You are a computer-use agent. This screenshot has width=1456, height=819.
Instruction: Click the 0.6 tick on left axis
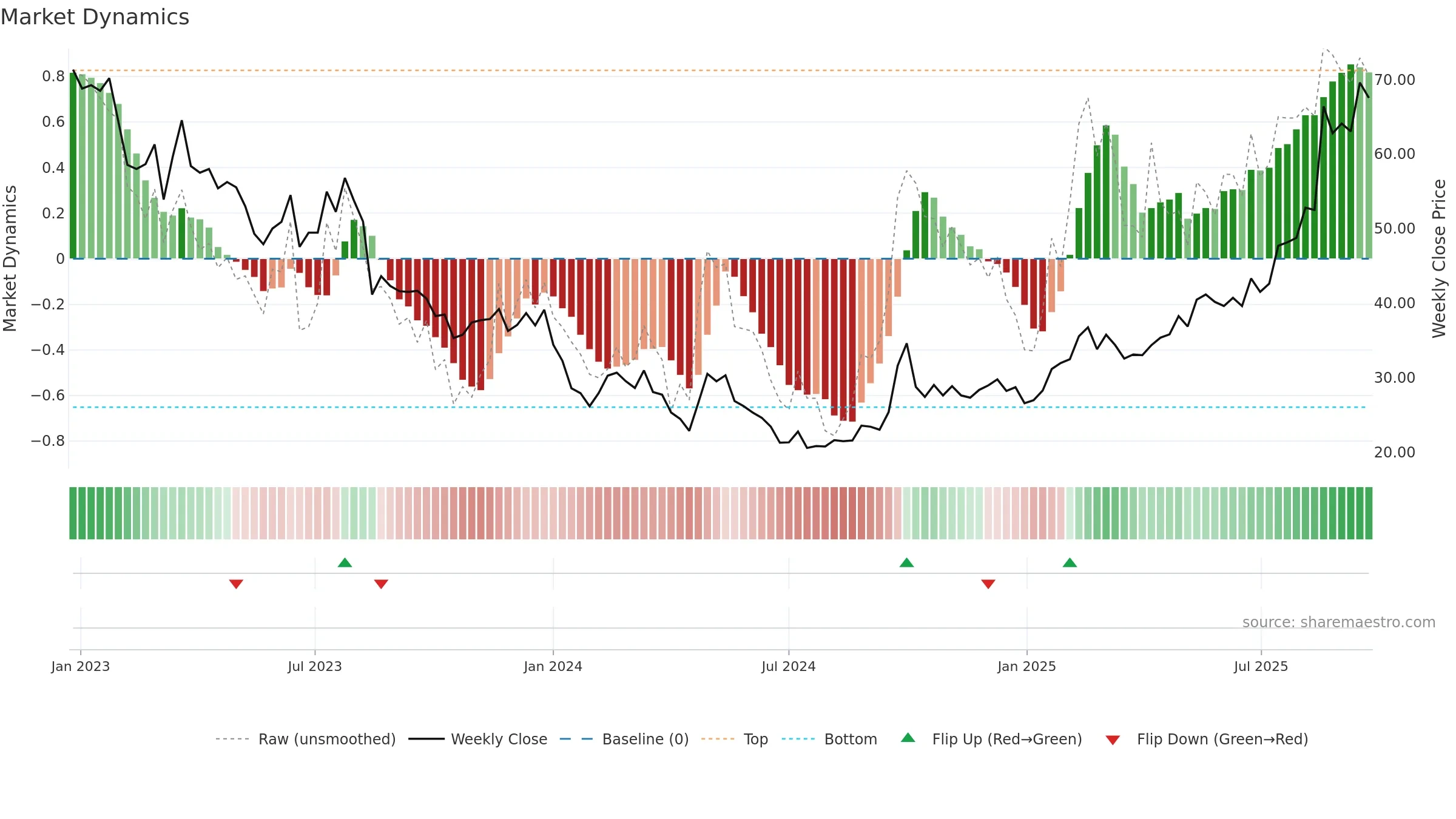pos(53,122)
